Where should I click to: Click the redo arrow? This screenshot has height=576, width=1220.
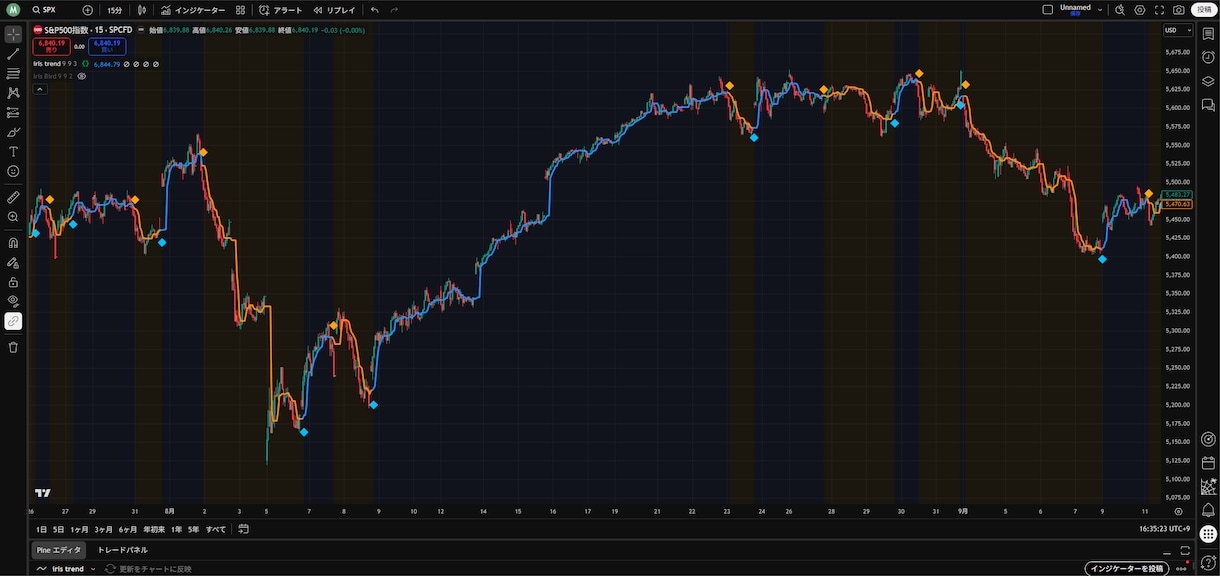pyautogui.click(x=395, y=10)
